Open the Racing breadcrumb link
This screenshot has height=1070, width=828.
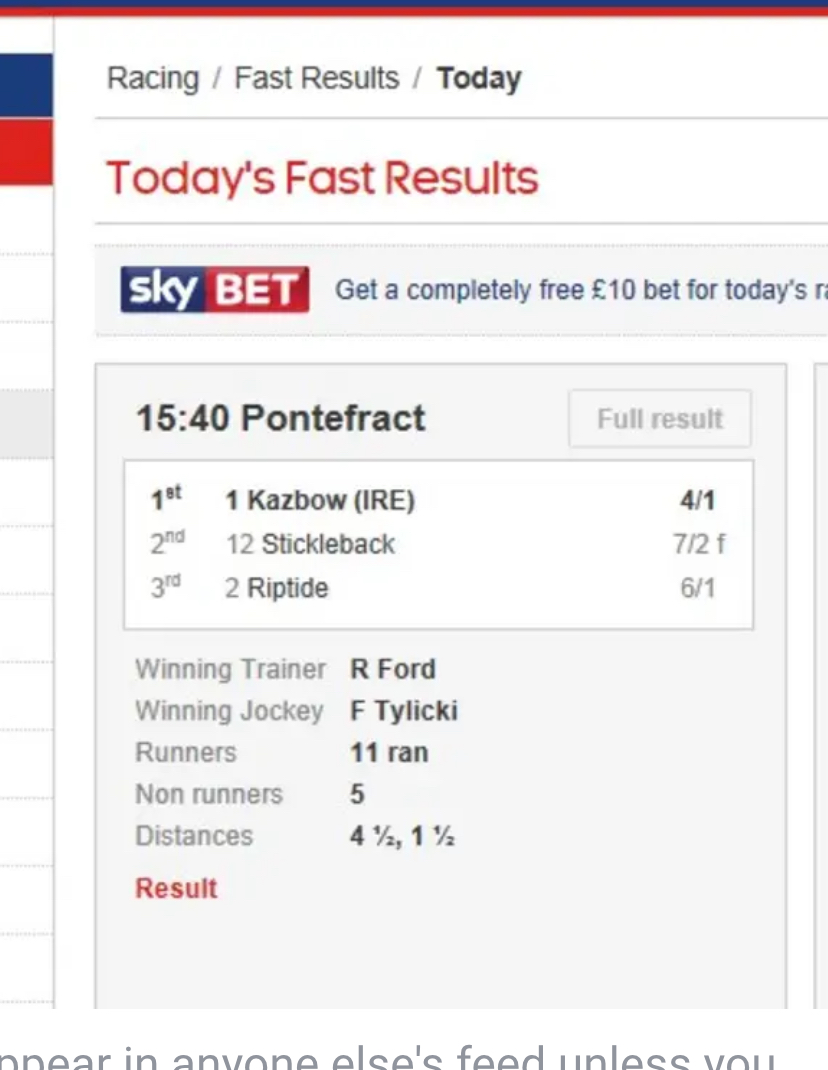[x=153, y=78]
